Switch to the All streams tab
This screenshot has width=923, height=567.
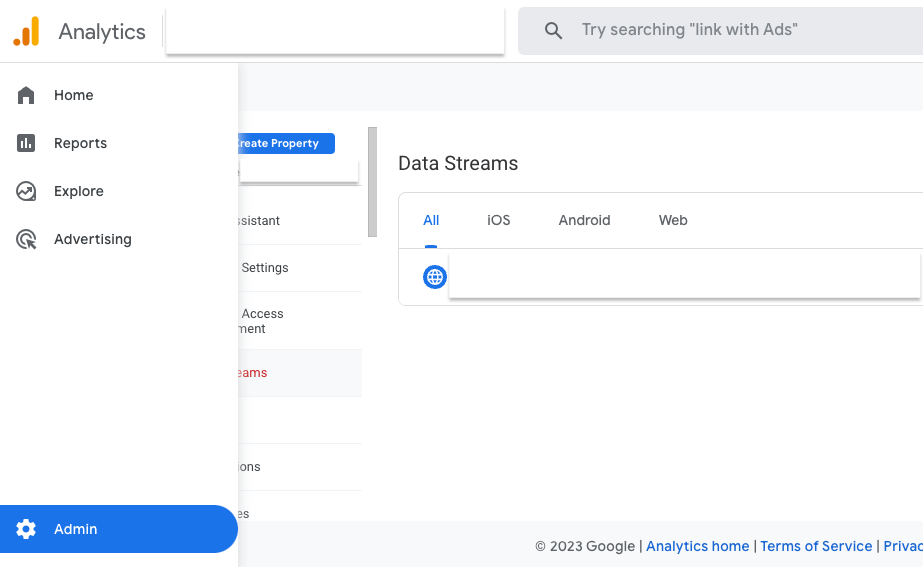[431, 220]
